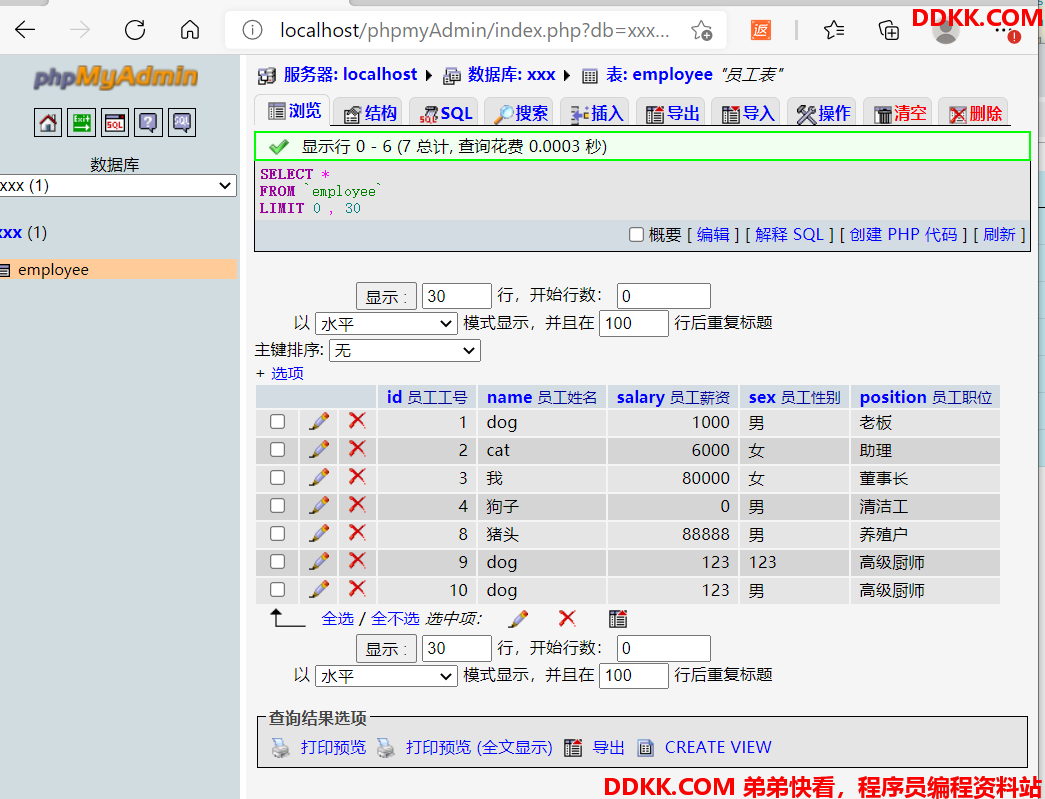This screenshot has height=799, width=1045.
Task: Click the log out Exit icon
Action: point(81,123)
